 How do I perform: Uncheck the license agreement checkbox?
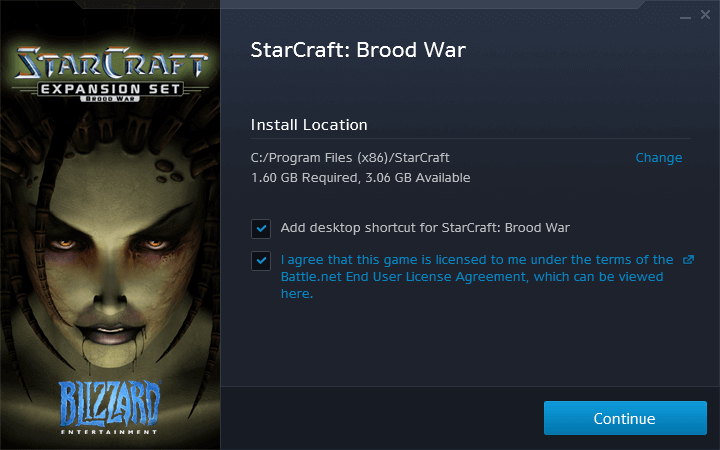(261, 260)
